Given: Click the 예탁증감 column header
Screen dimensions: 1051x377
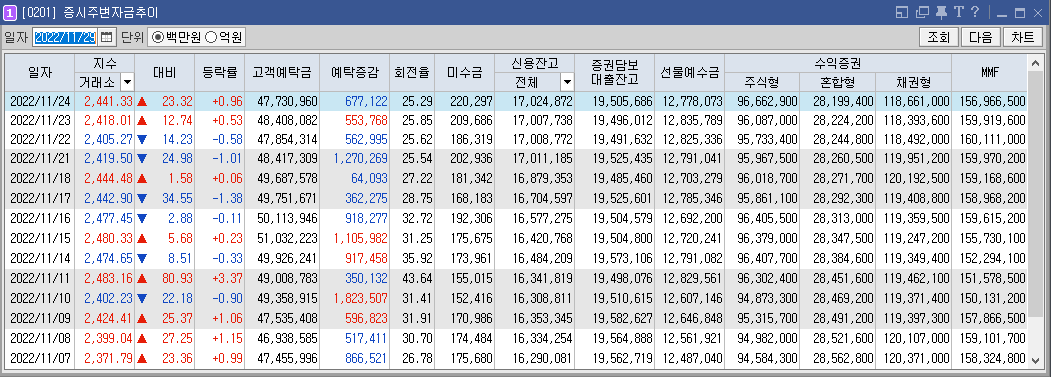Looking at the screenshot, I should pyautogui.click(x=355, y=72).
